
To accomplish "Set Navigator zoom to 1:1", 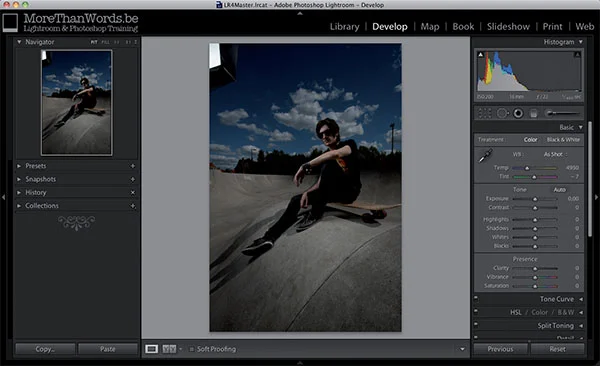I will tap(117, 42).
